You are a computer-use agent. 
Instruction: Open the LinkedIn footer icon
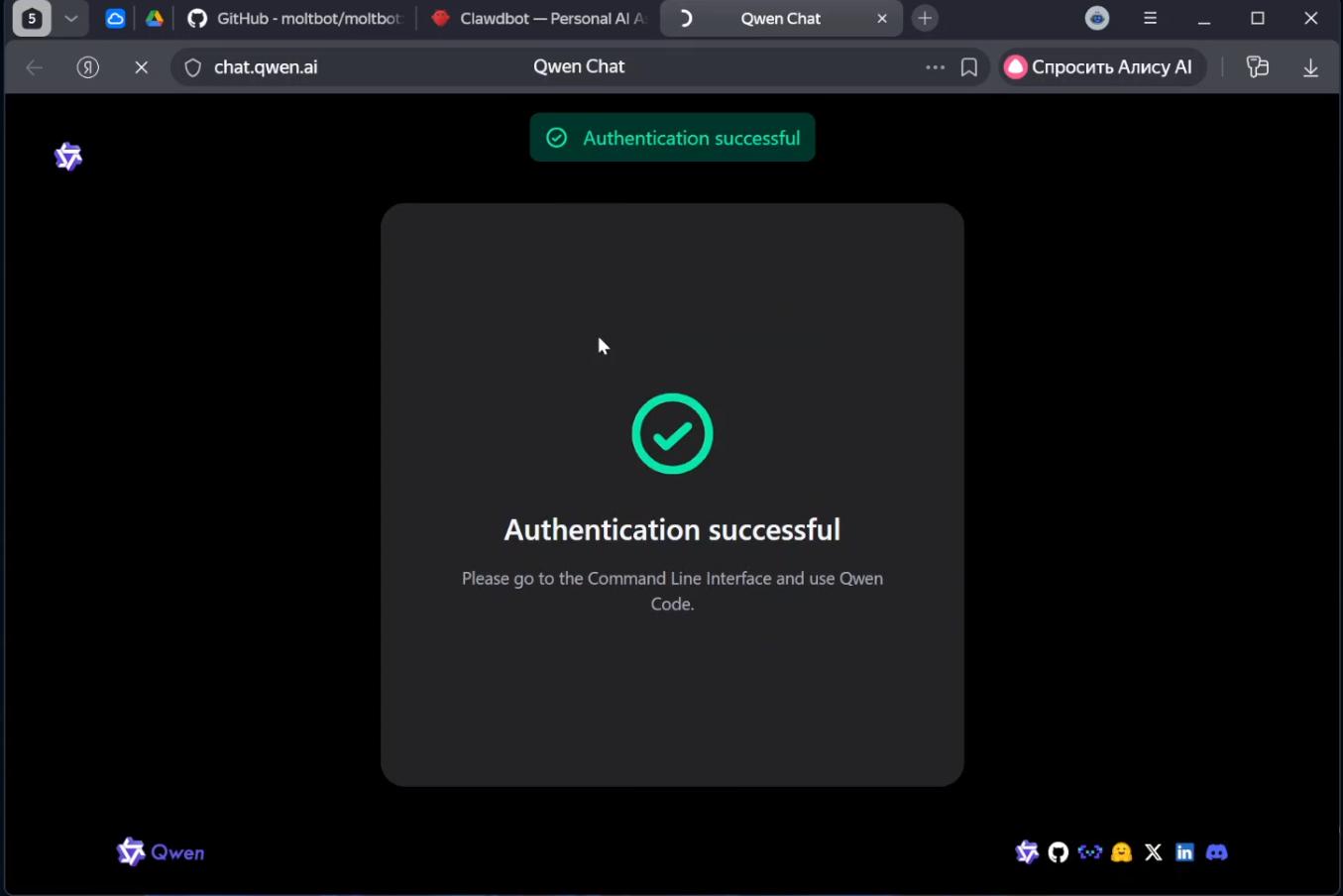1184,852
